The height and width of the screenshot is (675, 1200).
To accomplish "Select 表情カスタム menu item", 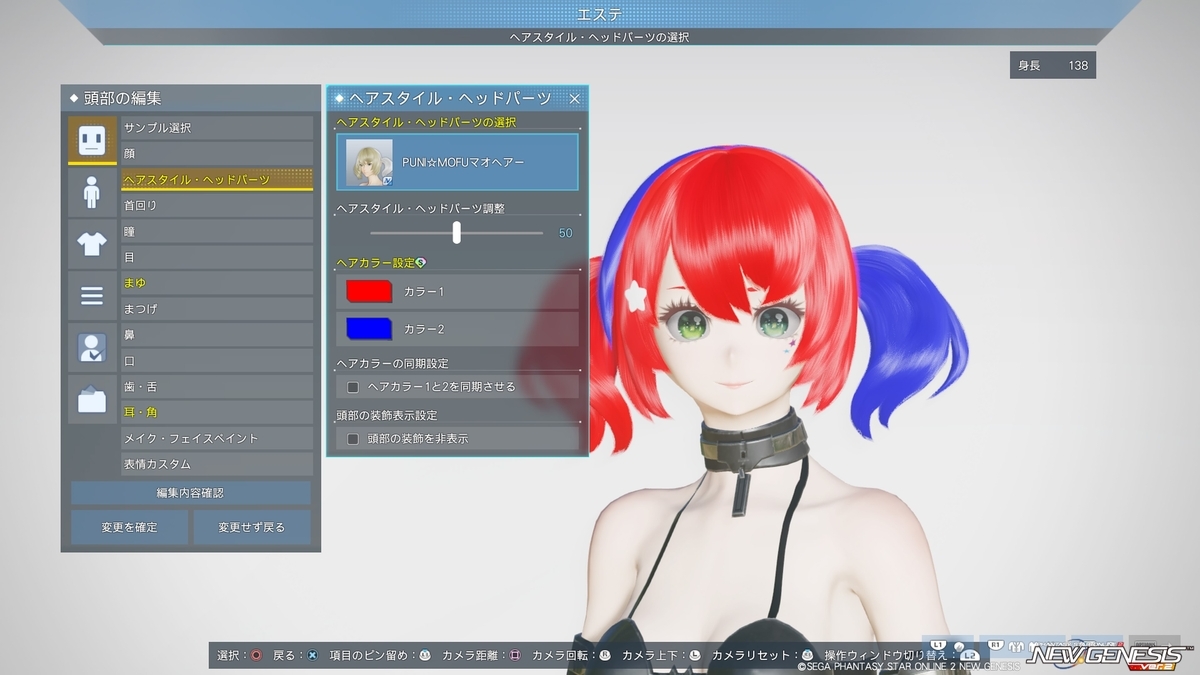I will coord(217,464).
